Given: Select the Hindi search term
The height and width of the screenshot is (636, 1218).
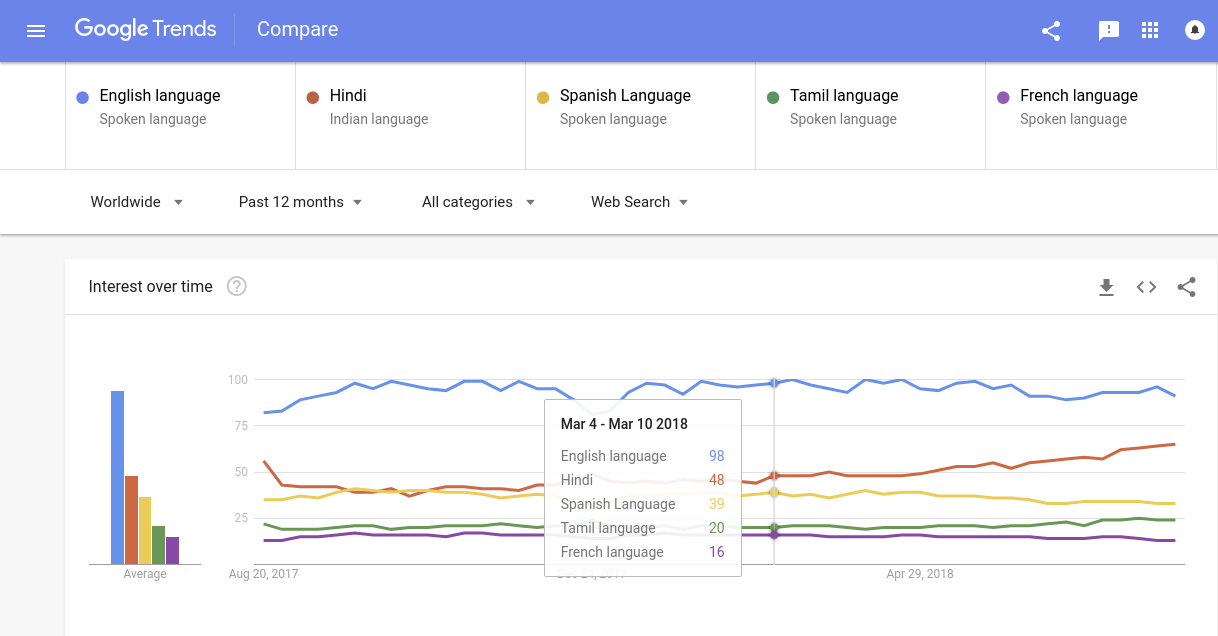Looking at the screenshot, I should [348, 96].
